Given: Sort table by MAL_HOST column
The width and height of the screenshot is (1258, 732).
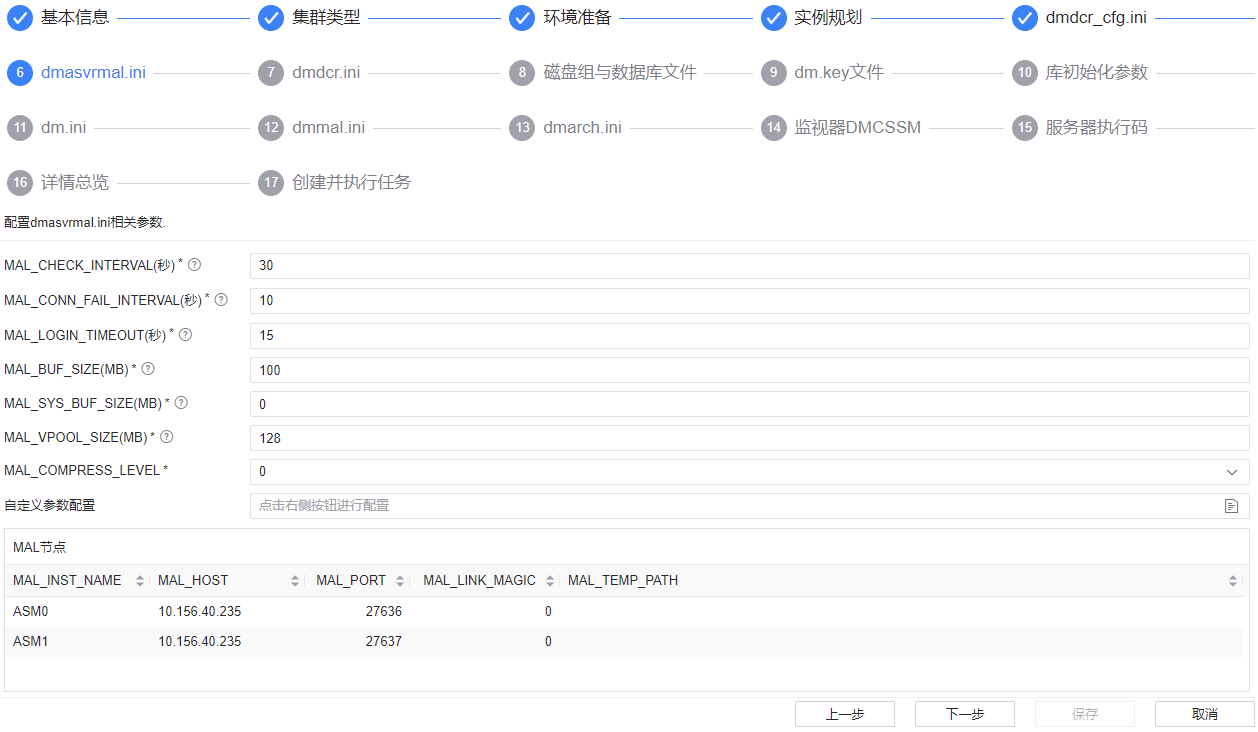Looking at the screenshot, I should (295, 581).
